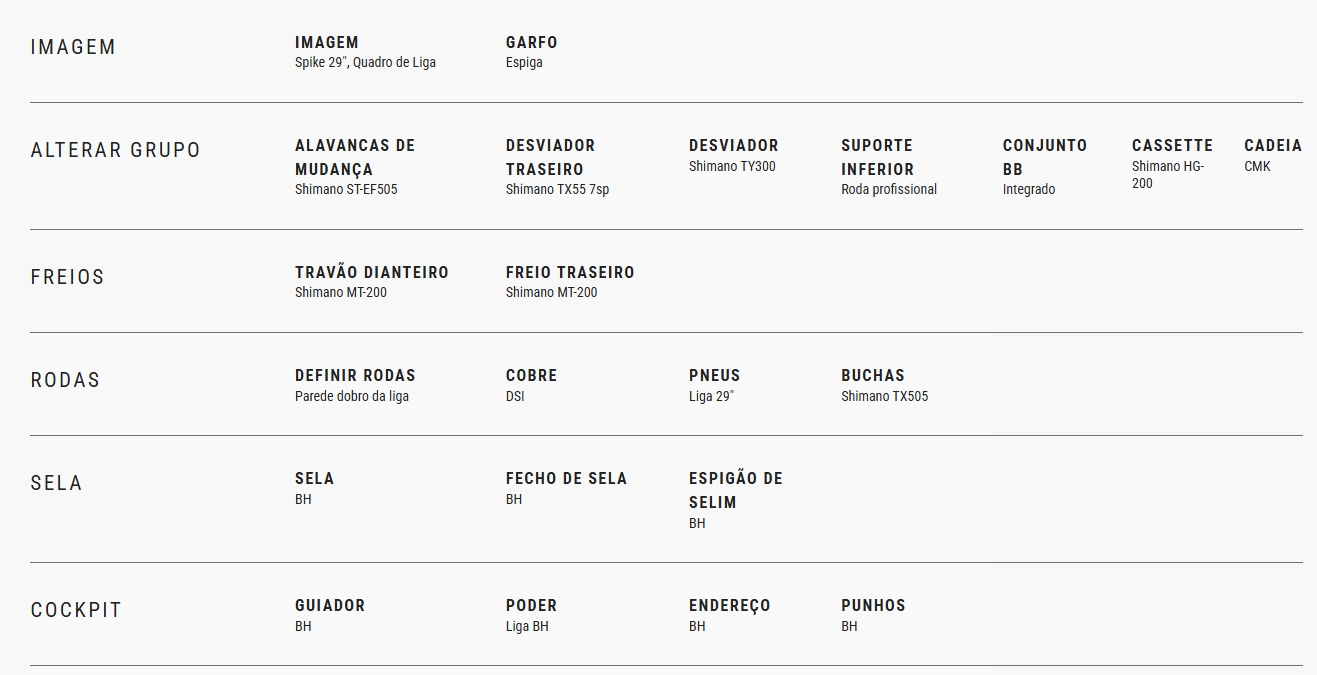Click the COCKPIT section heading
The image size is (1317, 675).
click(x=76, y=610)
